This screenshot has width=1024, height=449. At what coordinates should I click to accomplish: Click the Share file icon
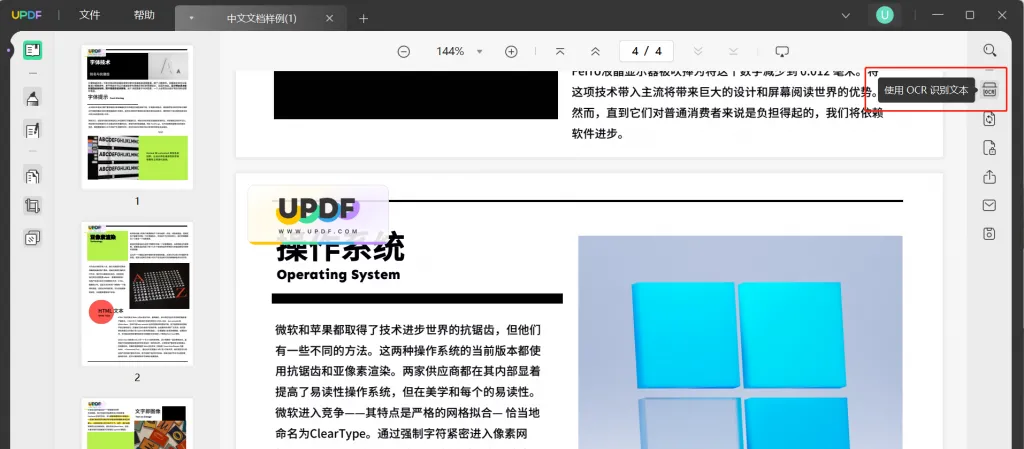pyautogui.click(x=990, y=177)
